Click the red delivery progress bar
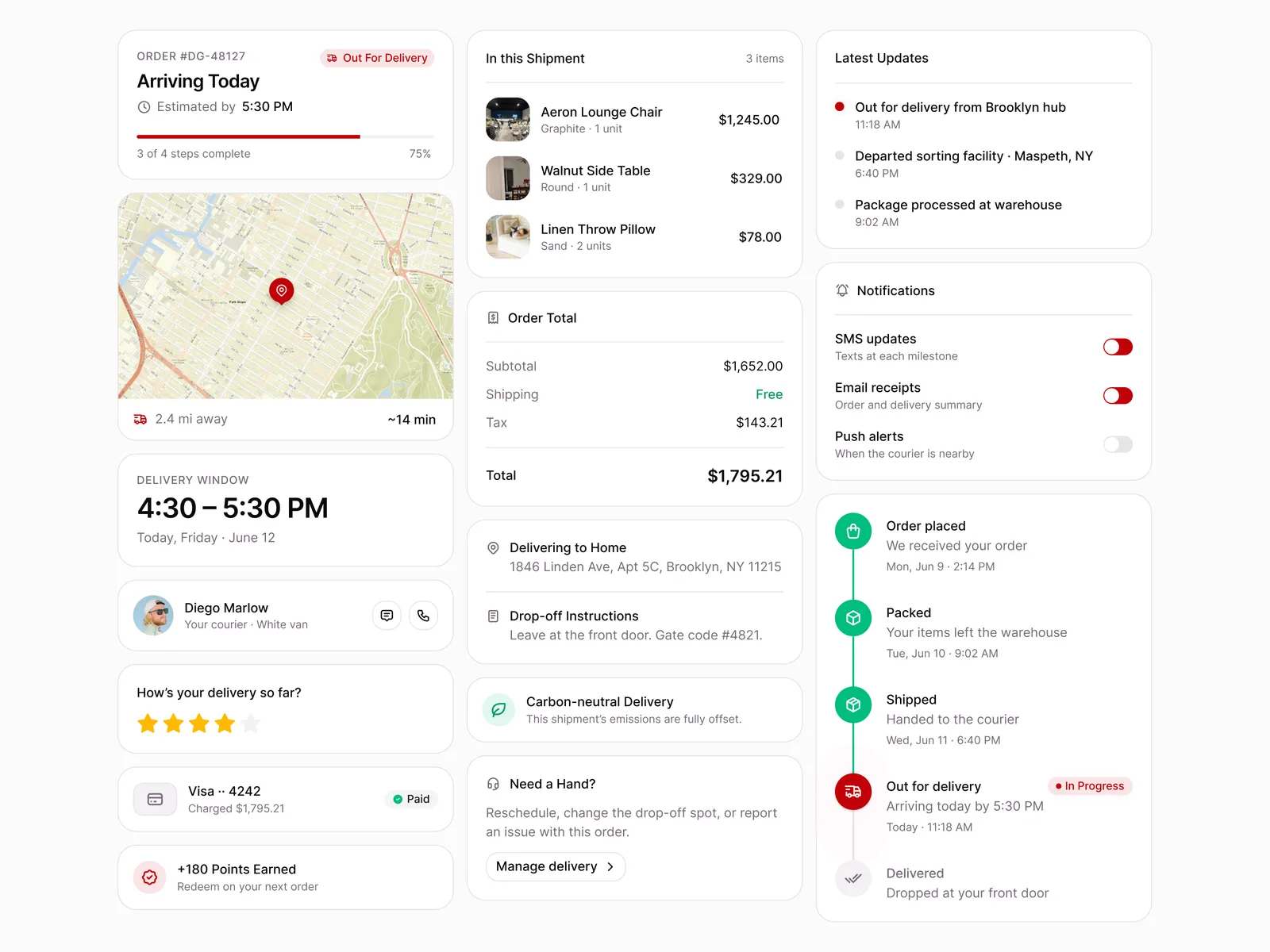This screenshot has height=952, width=1270. point(248,136)
